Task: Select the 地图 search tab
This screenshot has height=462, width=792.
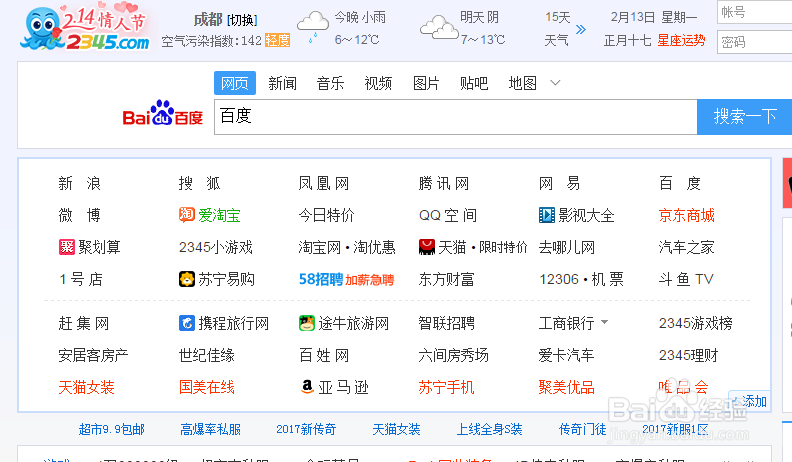Action: coord(522,83)
